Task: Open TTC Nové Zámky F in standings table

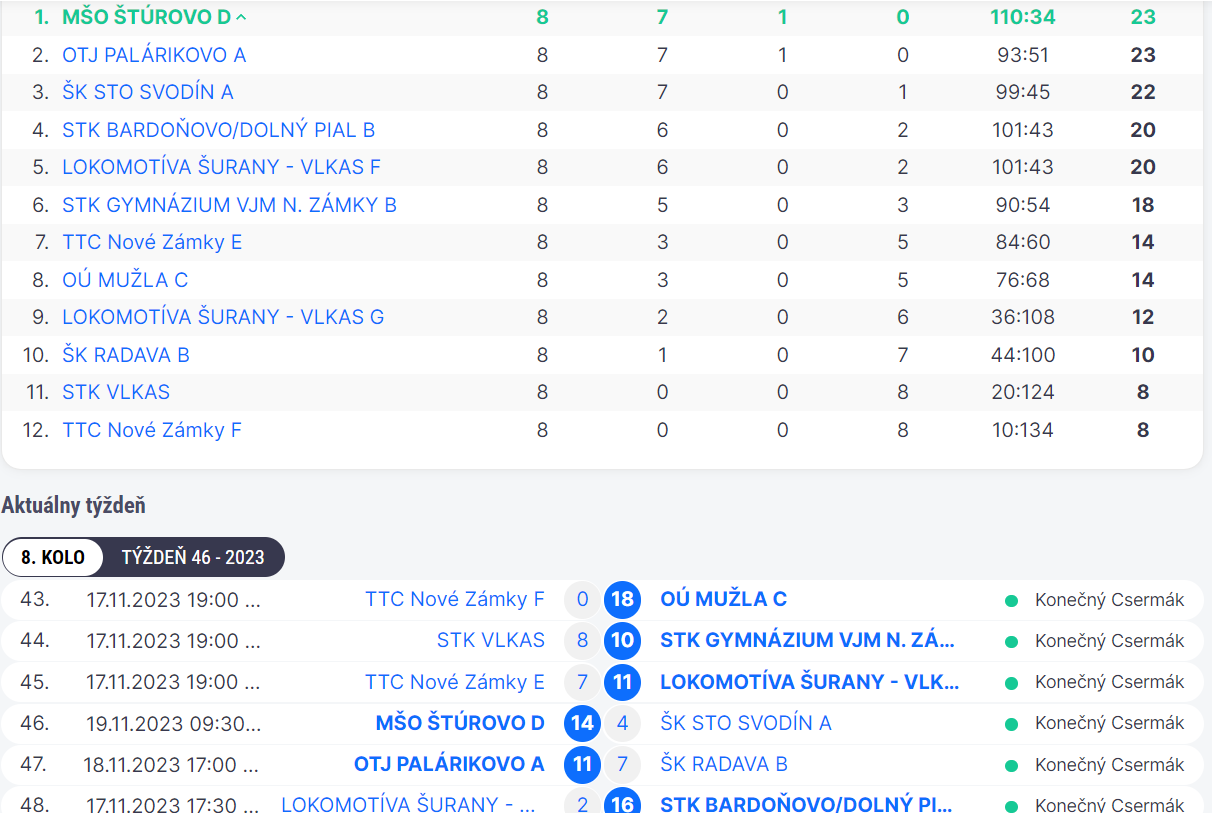Action: [x=152, y=430]
